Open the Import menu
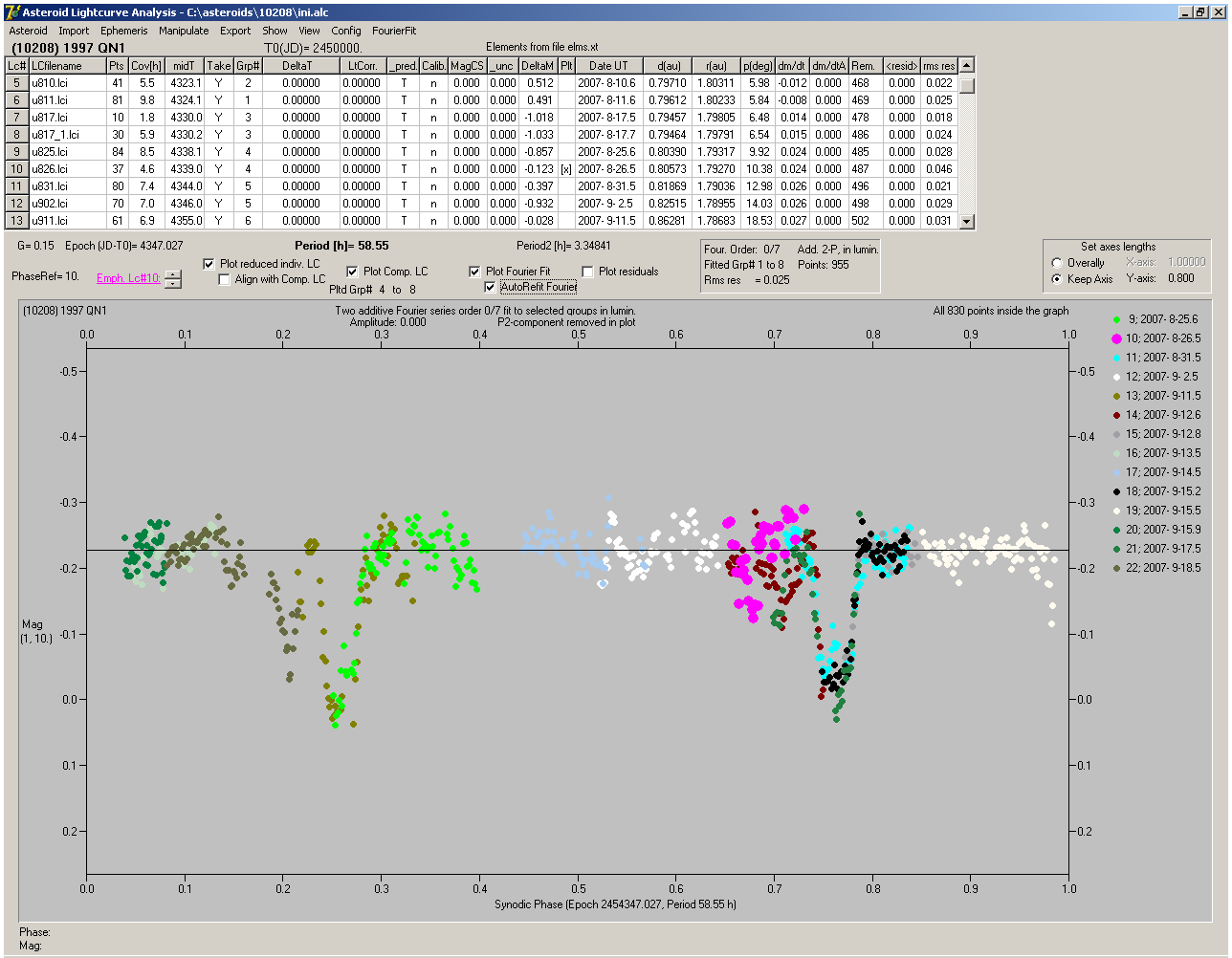The image size is (1232, 958). pyautogui.click(x=74, y=31)
